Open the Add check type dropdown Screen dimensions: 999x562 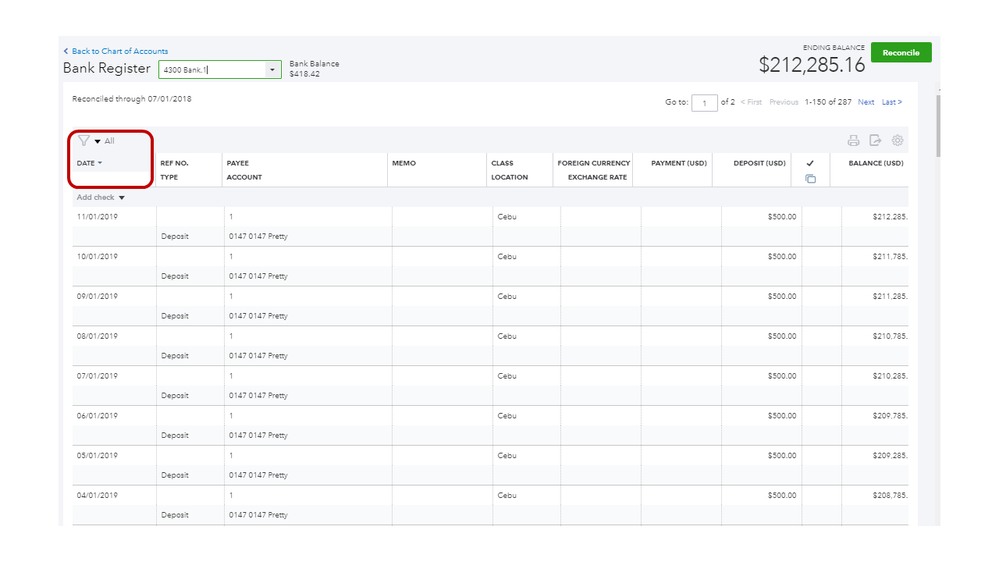tap(122, 198)
